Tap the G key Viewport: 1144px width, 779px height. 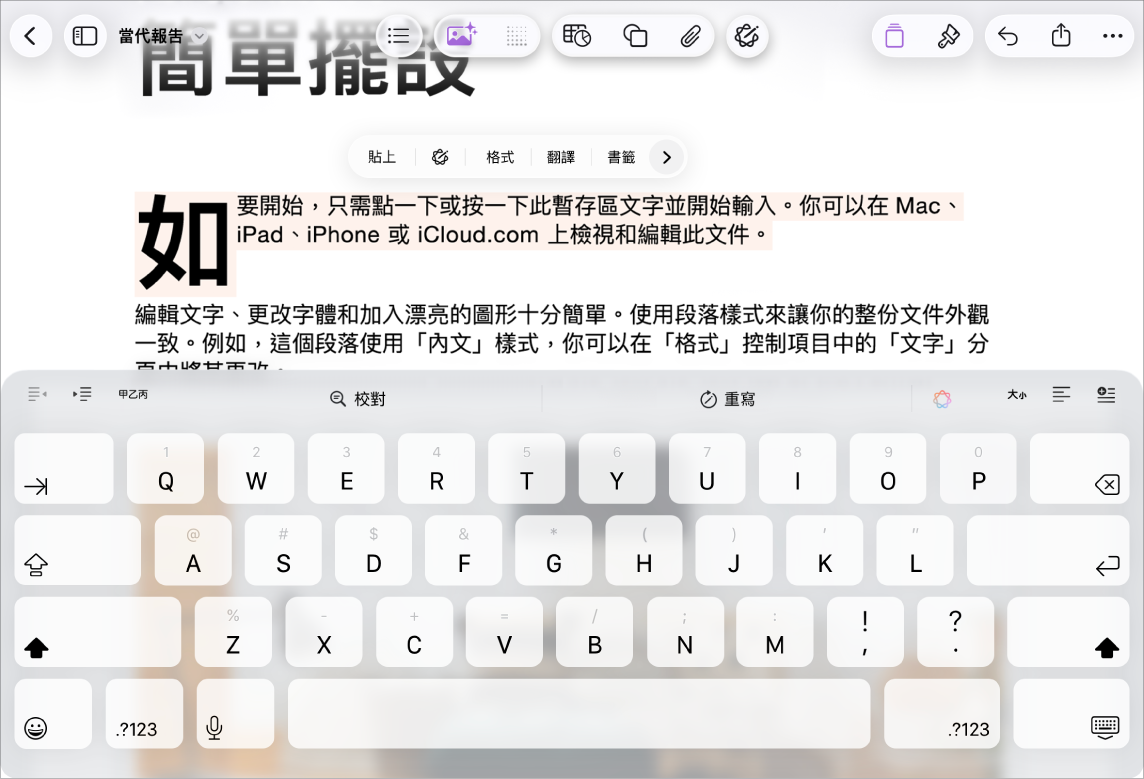tap(554, 551)
